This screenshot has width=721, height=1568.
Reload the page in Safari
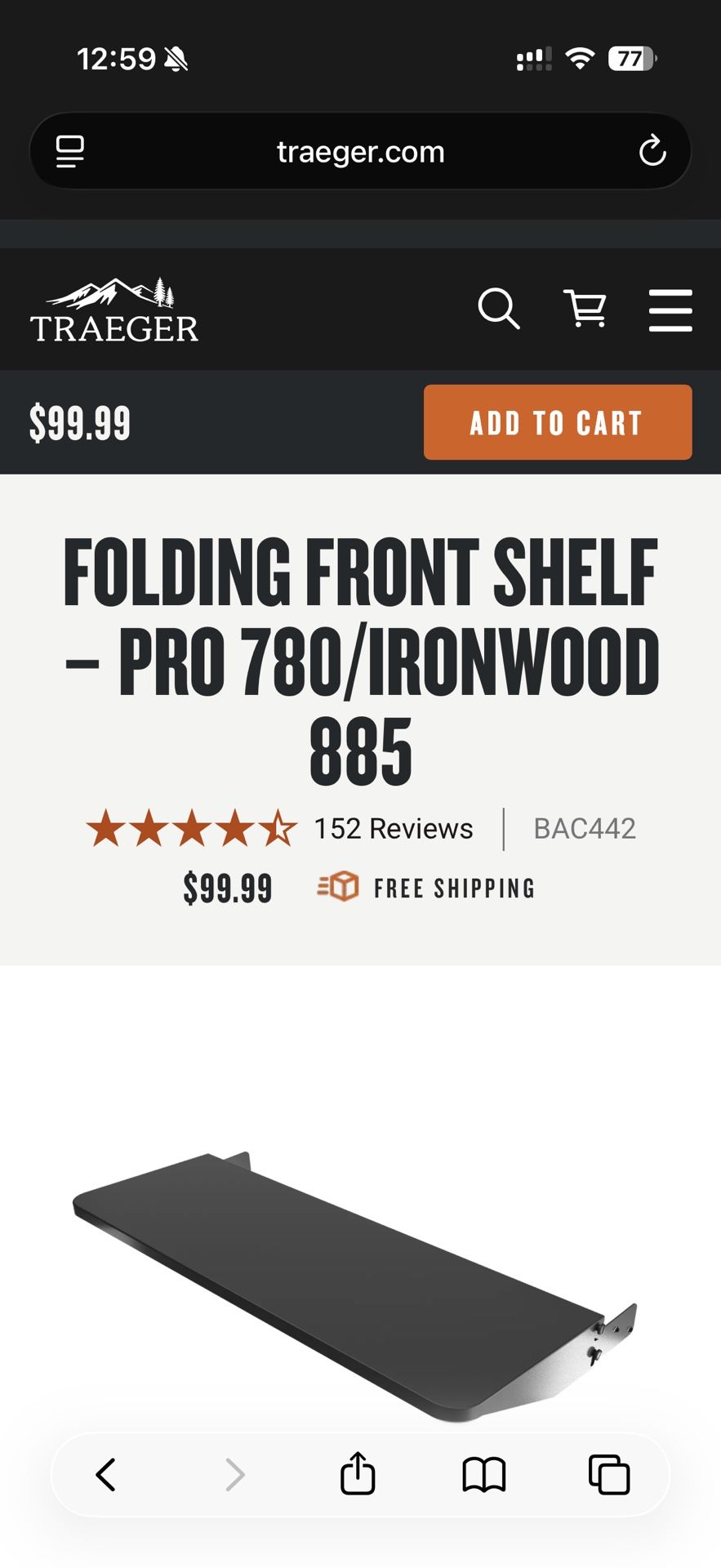click(652, 151)
